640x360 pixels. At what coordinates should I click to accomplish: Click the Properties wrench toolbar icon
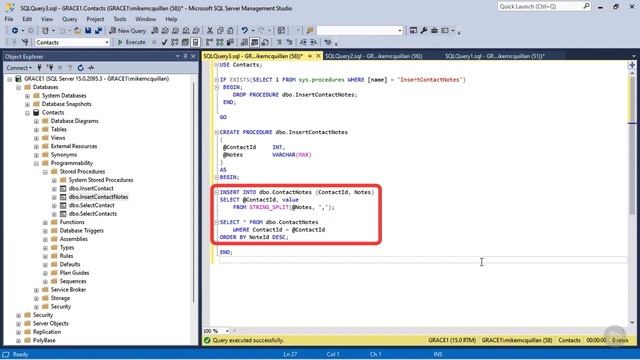424,31
